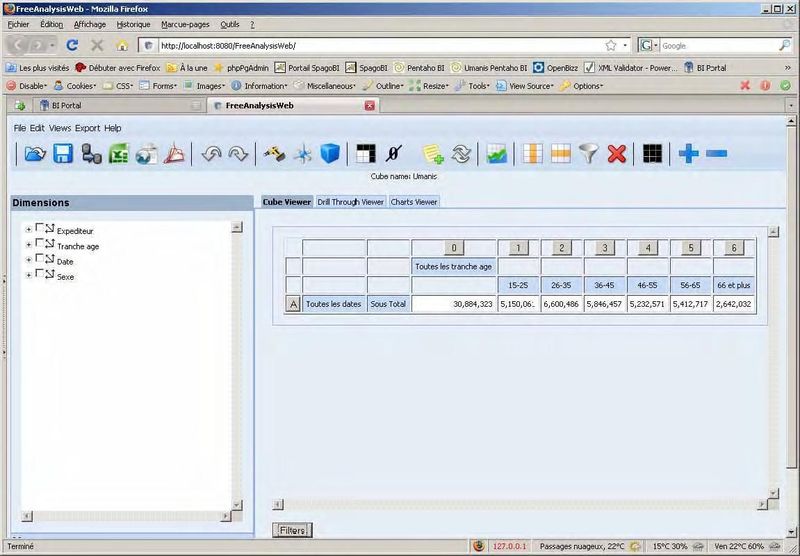Toggle the Tranche age dimension checkbox
Screen dimensions: 800x556
click(40, 244)
